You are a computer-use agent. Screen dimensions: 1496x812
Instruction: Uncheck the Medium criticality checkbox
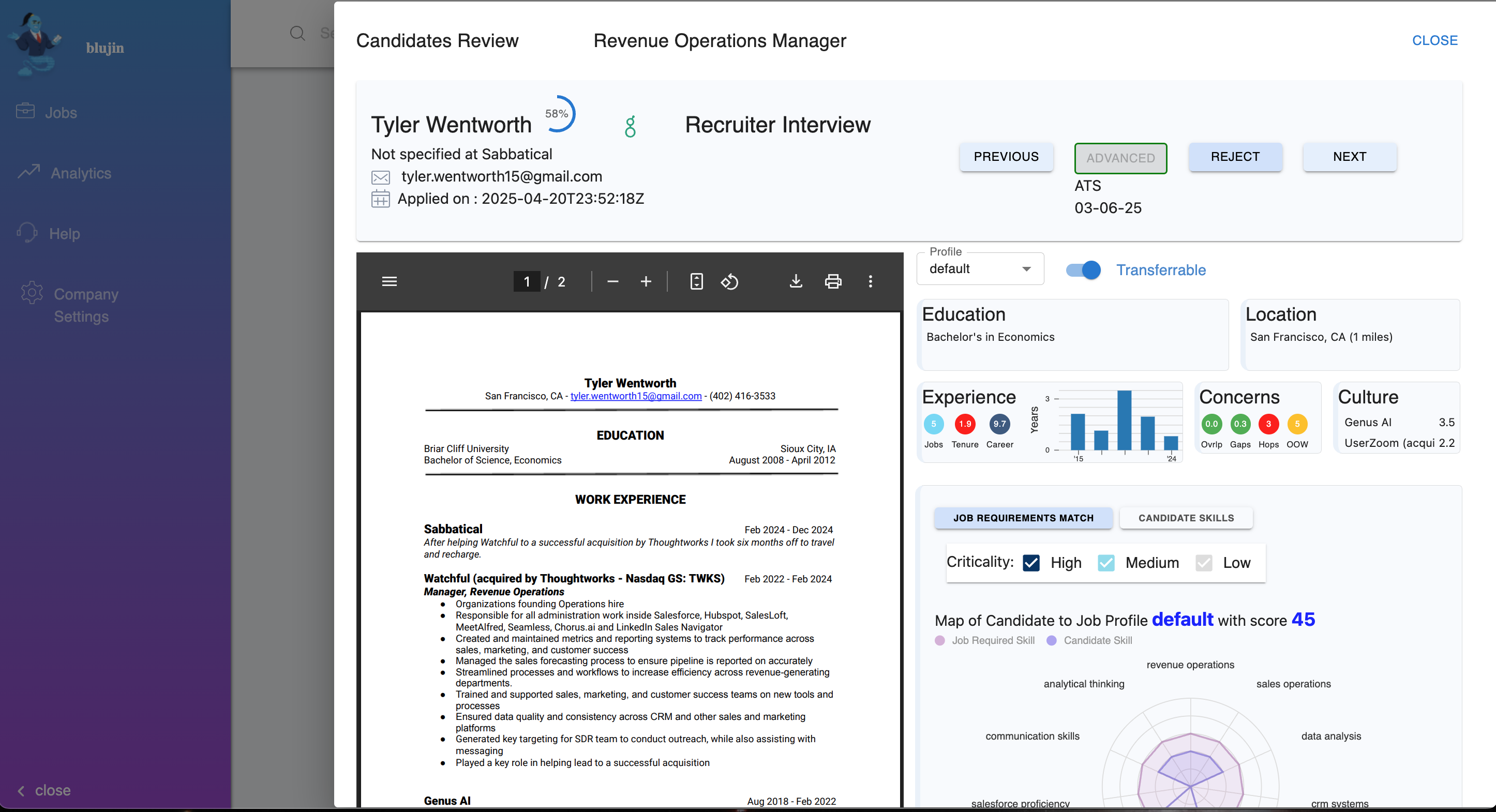pyautogui.click(x=1106, y=562)
